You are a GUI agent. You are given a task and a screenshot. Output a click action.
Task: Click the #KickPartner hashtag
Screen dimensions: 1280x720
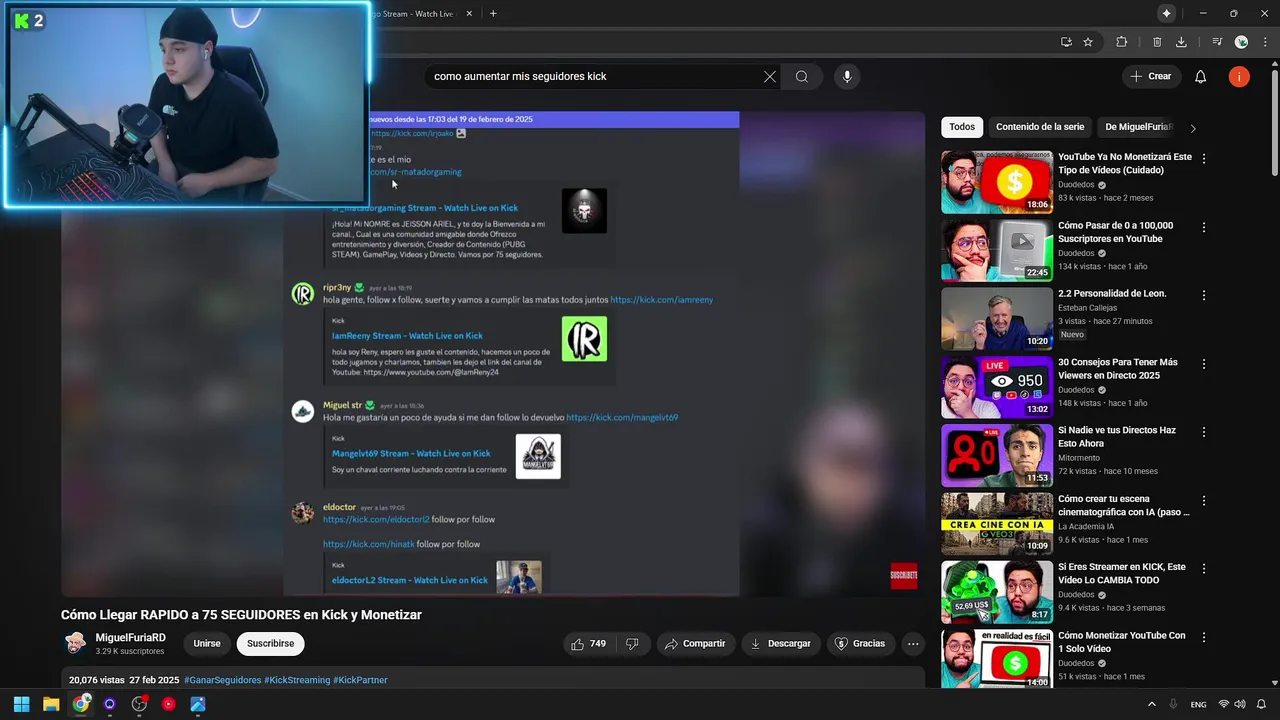(x=360, y=680)
